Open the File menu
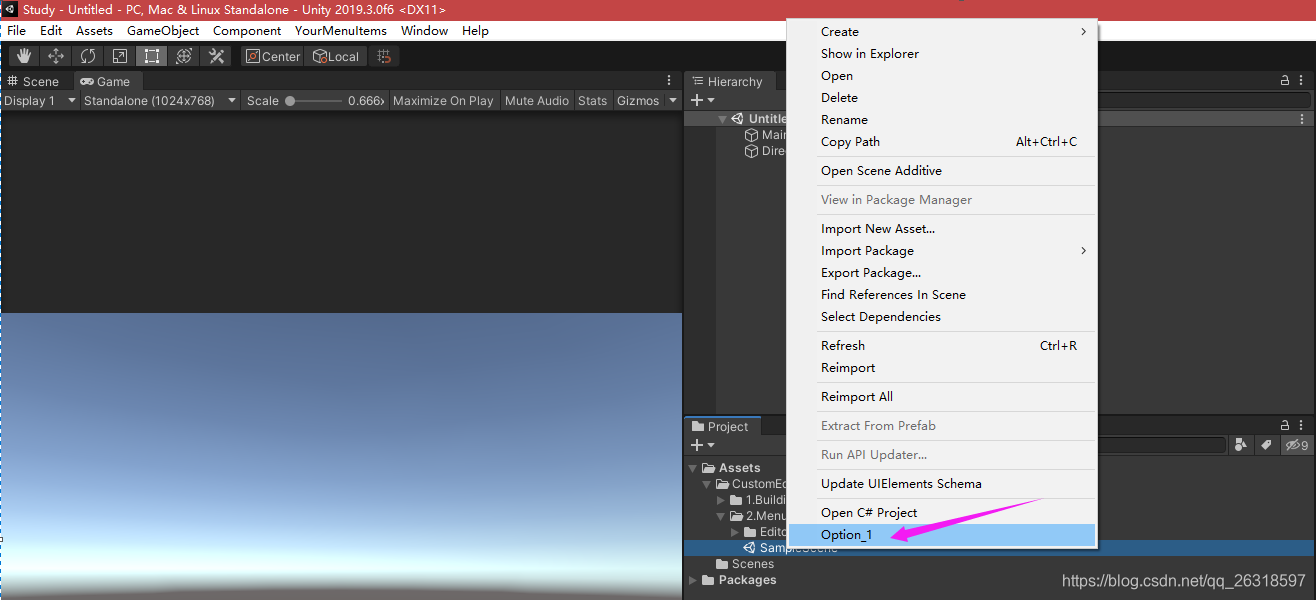1316x600 pixels. (16, 31)
